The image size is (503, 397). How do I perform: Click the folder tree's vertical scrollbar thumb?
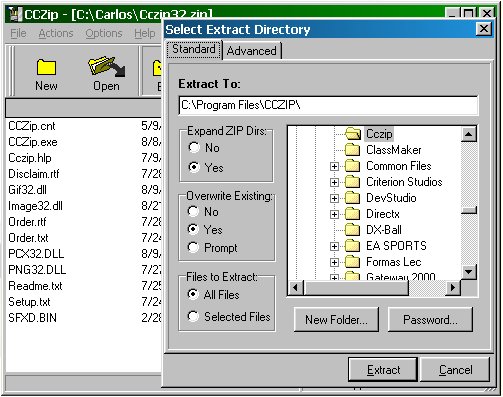pyautogui.click(x=469, y=210)
